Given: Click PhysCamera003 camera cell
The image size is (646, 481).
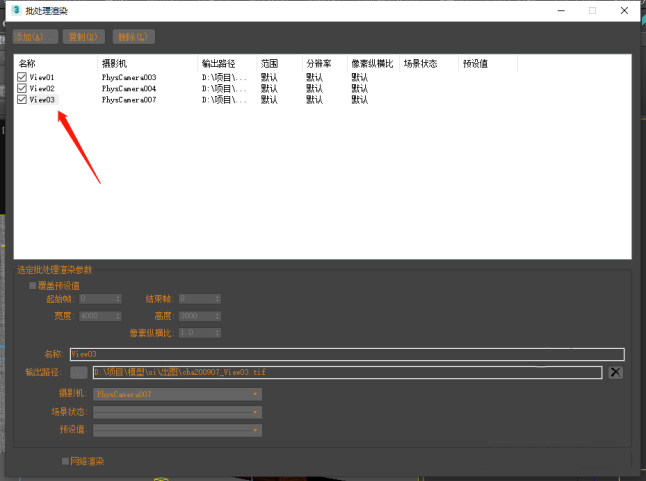Looking at the screenshot, I should [x=129, y=77].
